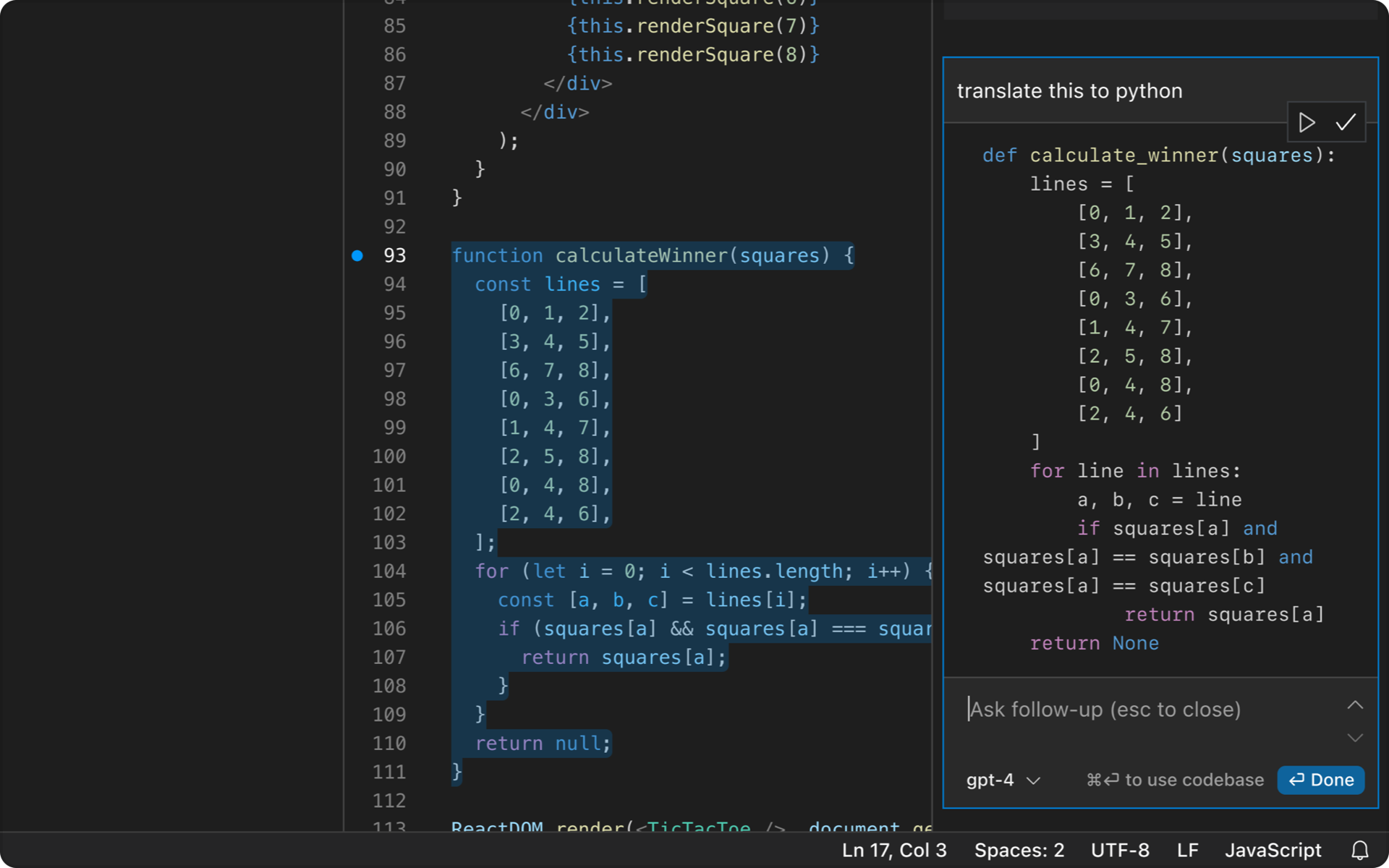Screen dimensions: 1389x868
Task: Click the Done button
Action: [1321, 780]
